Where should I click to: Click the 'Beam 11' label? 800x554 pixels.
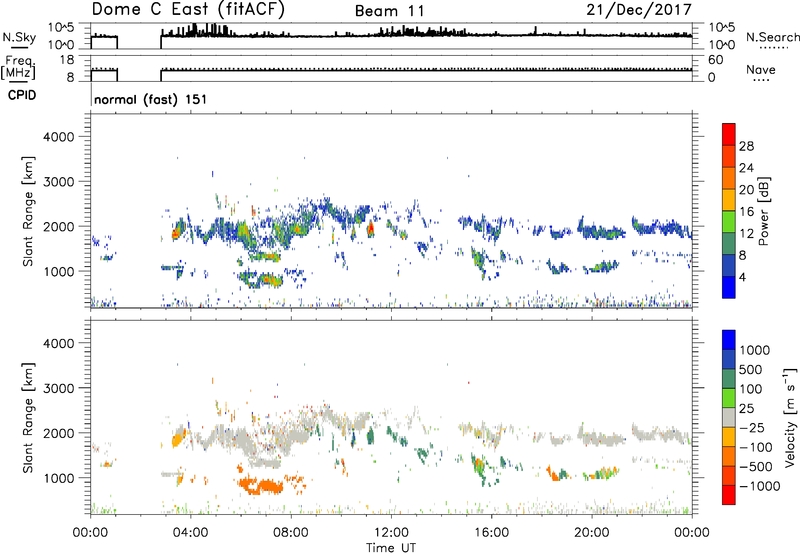point(389,11)
